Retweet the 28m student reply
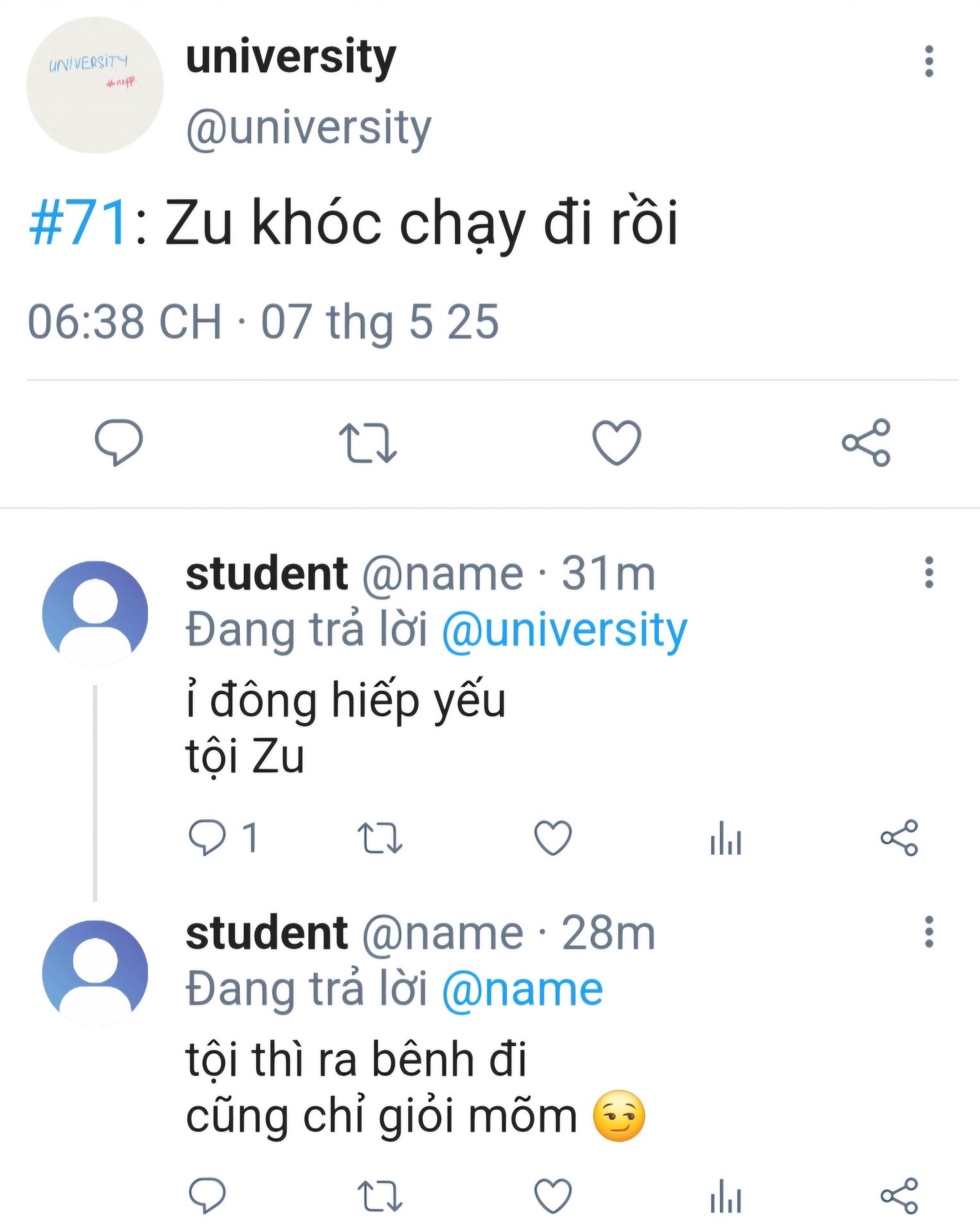This screenshot has height=1232, width=980. 380,1196
